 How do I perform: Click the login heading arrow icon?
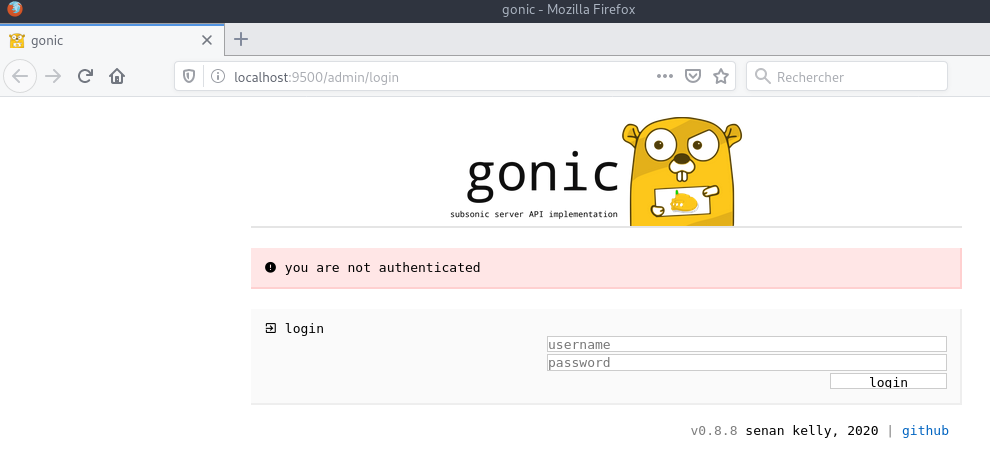[x=271, y=328]
